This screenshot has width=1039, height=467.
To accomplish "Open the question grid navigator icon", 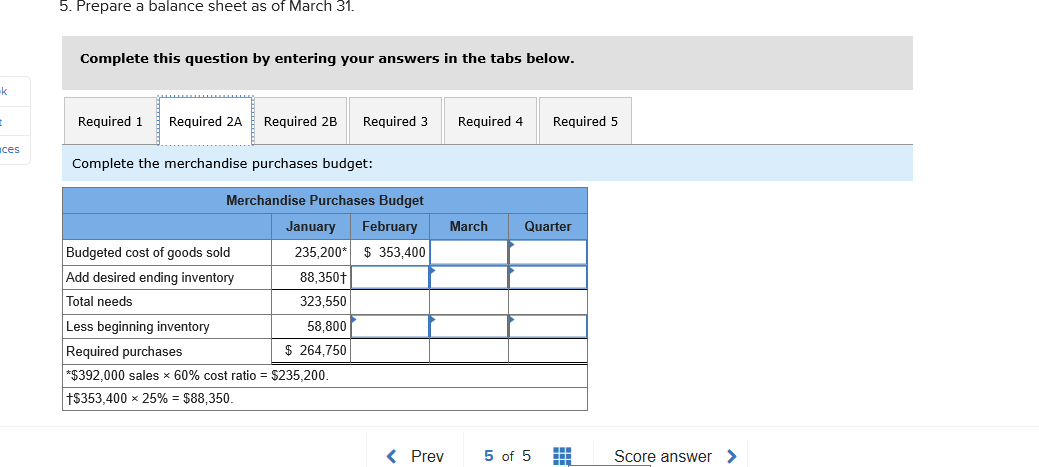I will 562,456.
